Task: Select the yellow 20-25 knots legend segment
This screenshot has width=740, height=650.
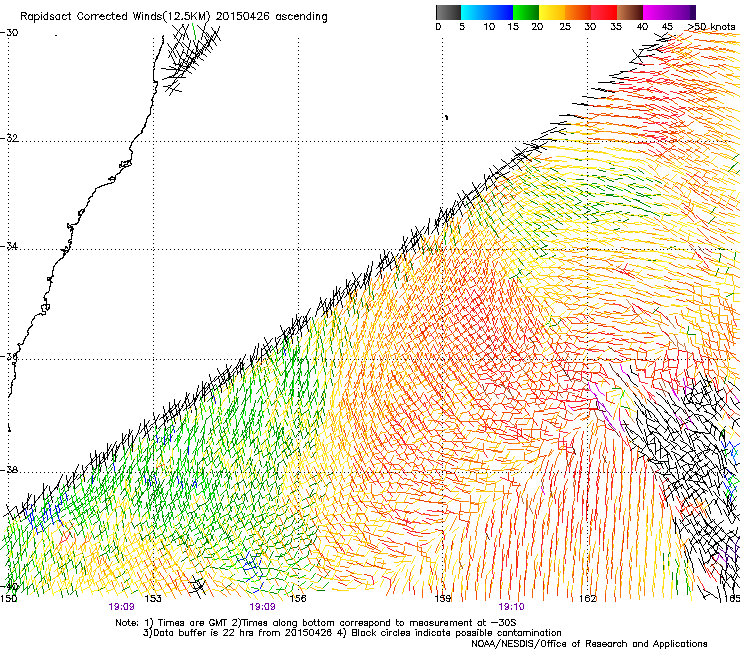Action: point(552,12)
